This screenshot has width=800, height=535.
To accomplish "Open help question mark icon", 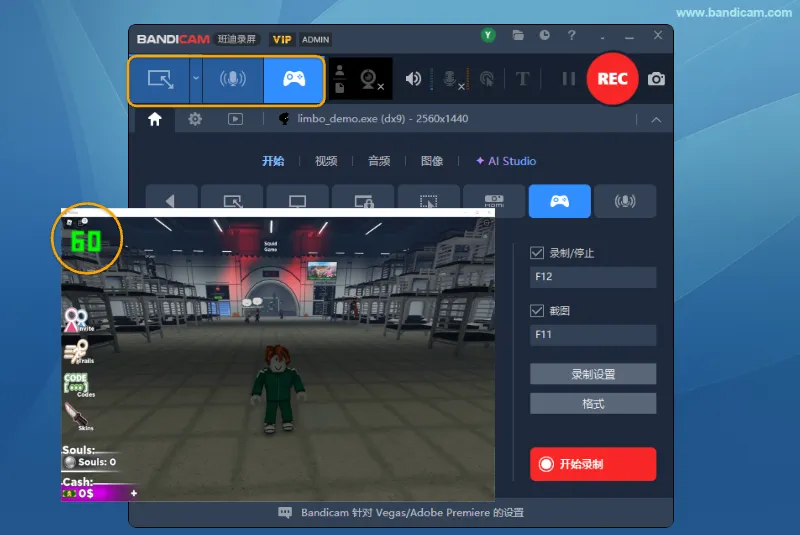I will pyautogui.click(x=571, y=35).
